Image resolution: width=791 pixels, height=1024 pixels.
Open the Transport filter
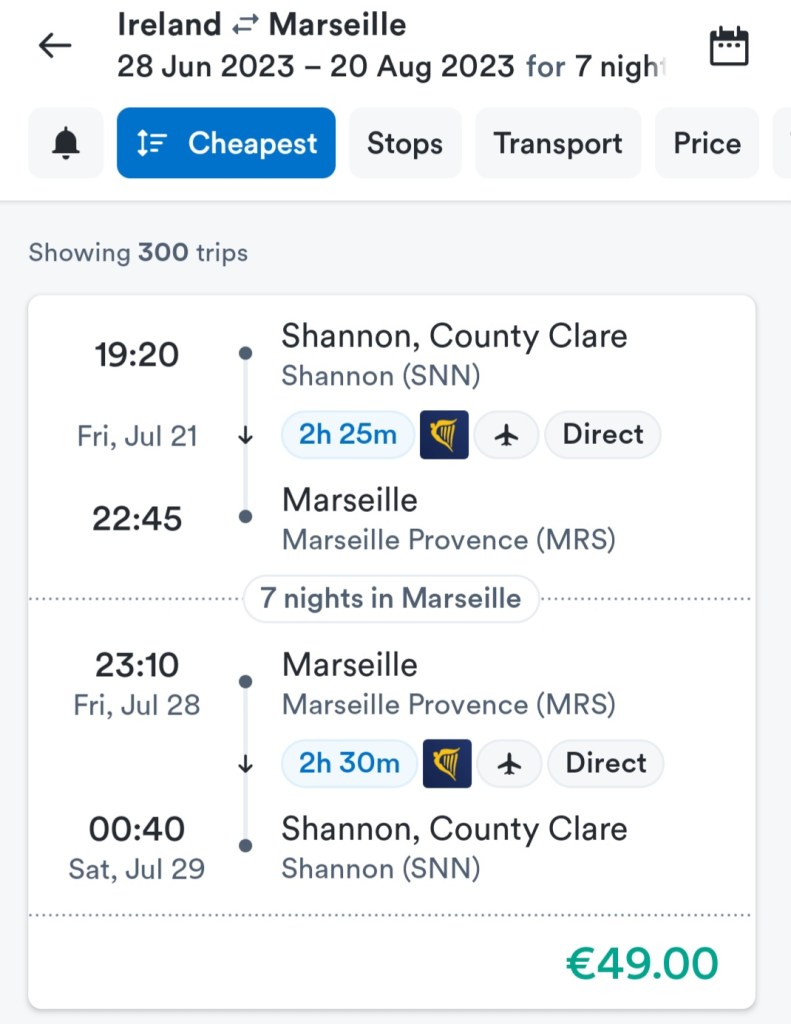[558, 144]
